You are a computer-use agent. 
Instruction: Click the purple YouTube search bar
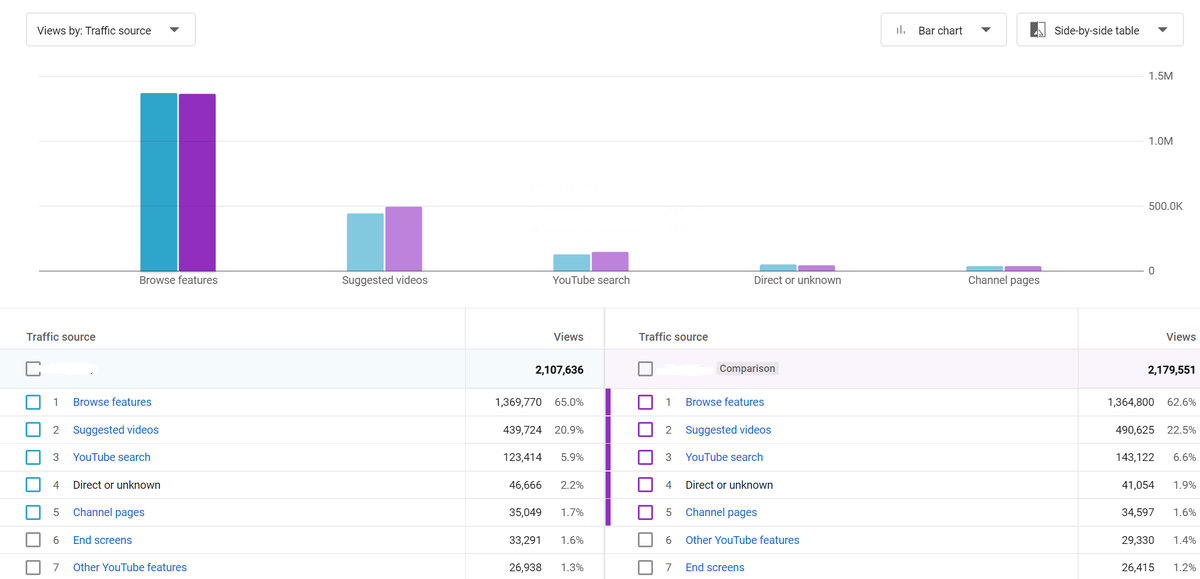click(x=610, y=261)
